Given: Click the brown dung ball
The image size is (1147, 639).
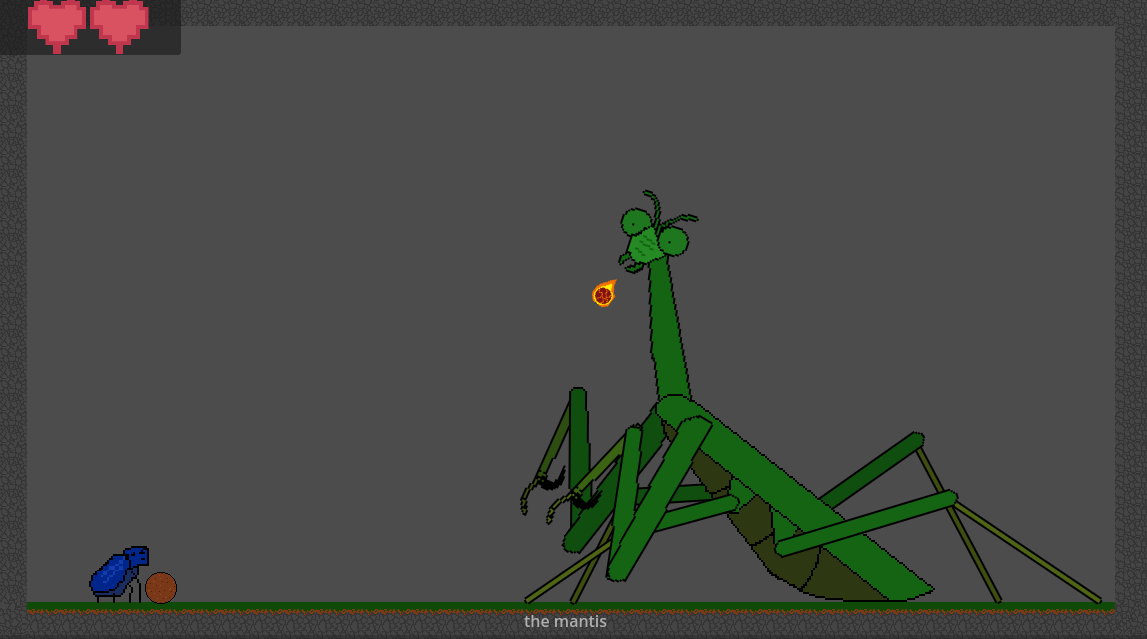Looking at the screenshot, I should coord(161,588).
